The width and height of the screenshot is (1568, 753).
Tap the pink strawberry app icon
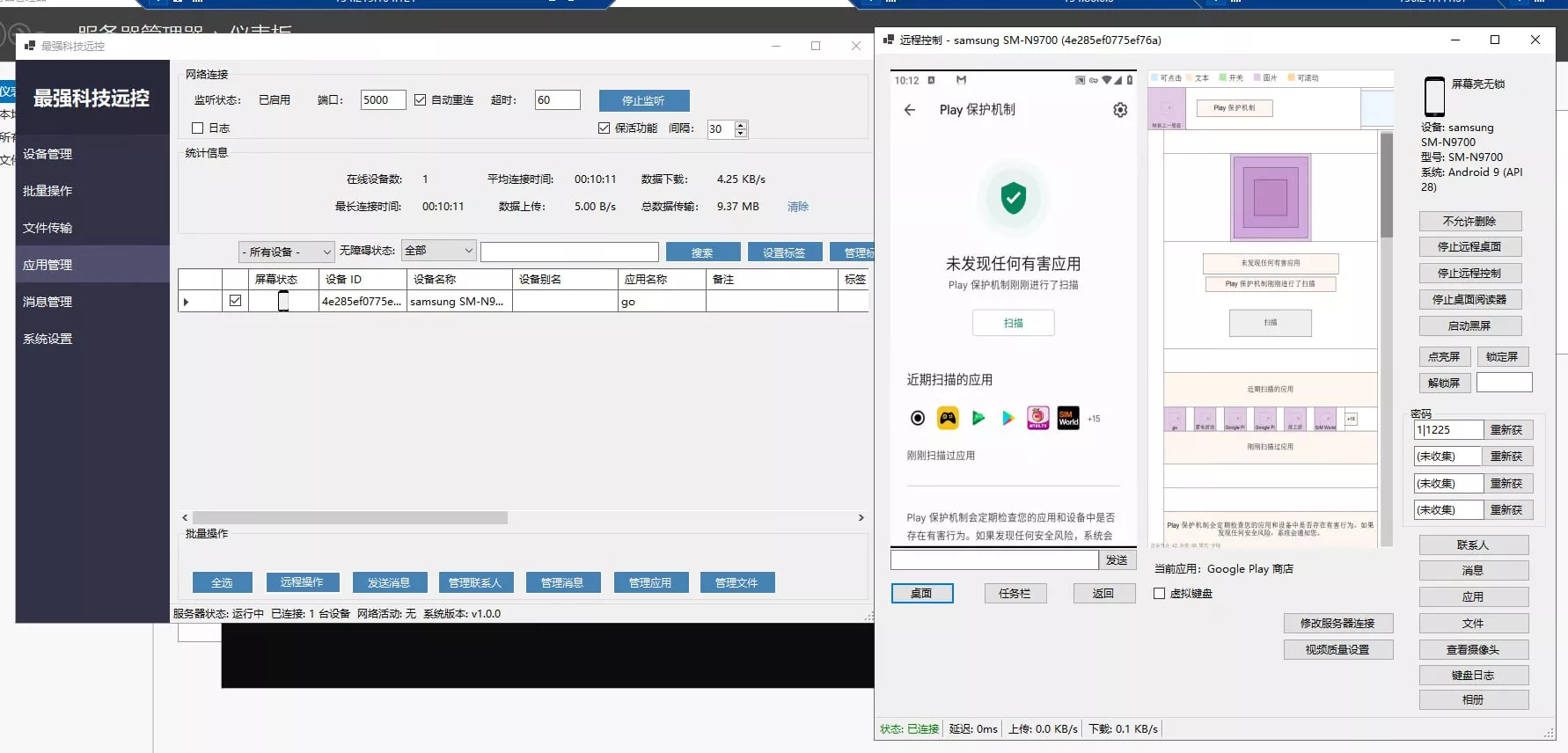point(1038,418)
